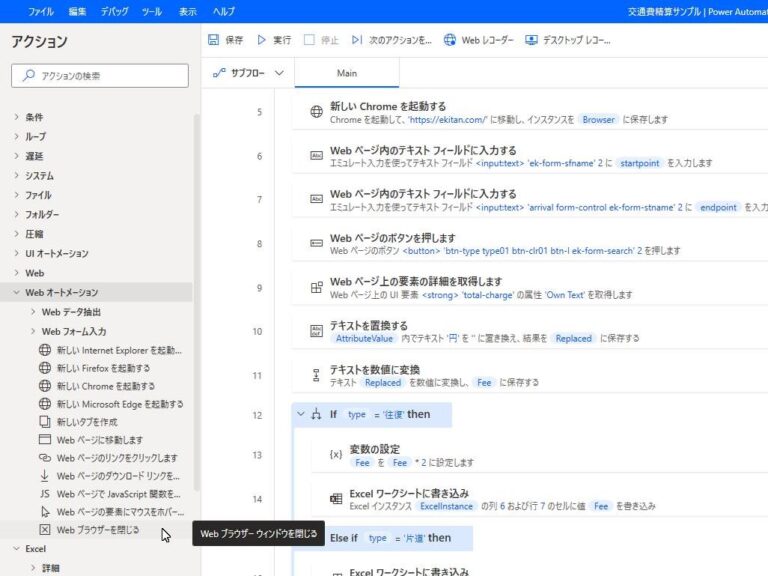
Task: Click the AttributeValue variable token
Action: (364, 338)
